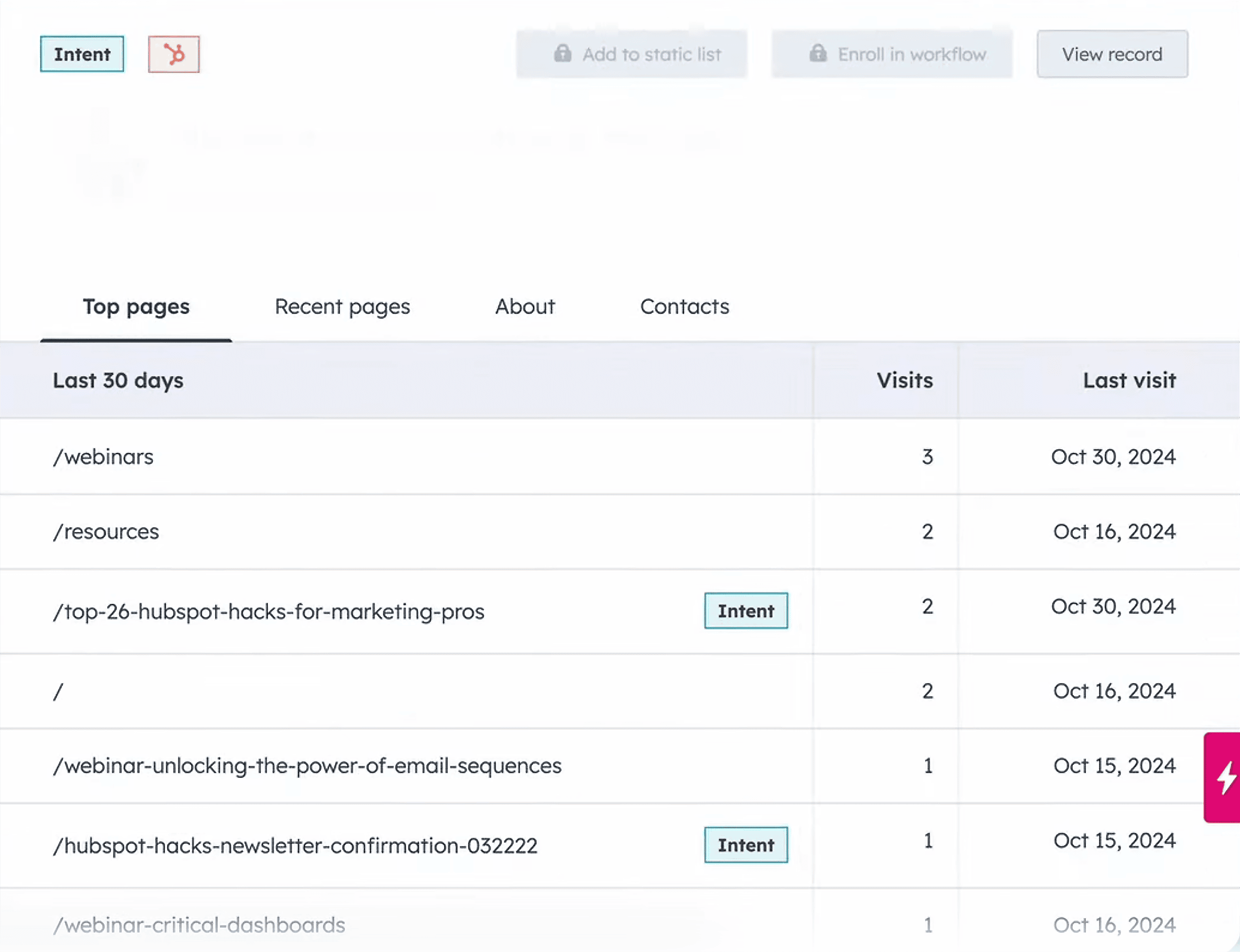Select /hubspot-hacks-newsletter-confirmation-032222 row

[x=620, y=845]
